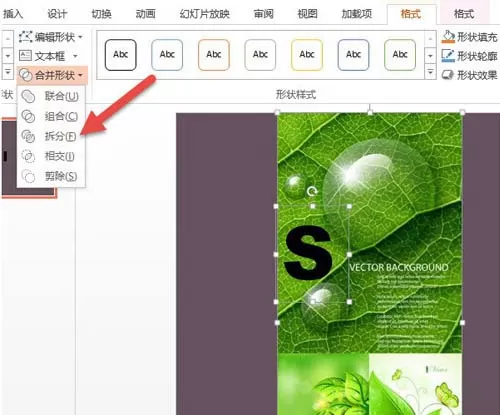Expand the 编辑形状 dropdown arrow

click(x=80, y=37)
